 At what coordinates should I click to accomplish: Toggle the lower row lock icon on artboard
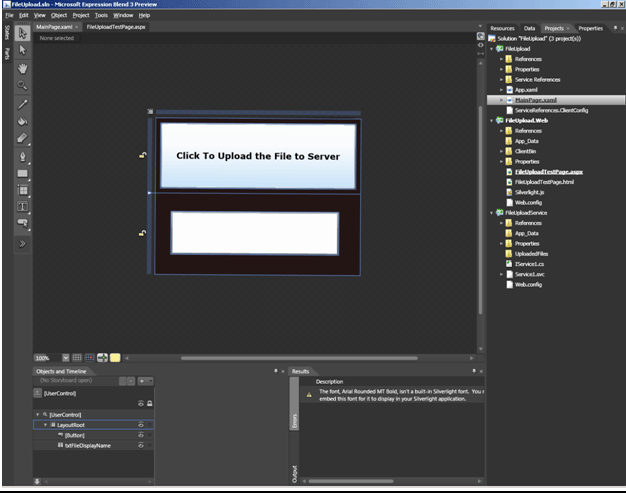coord(143,233)
